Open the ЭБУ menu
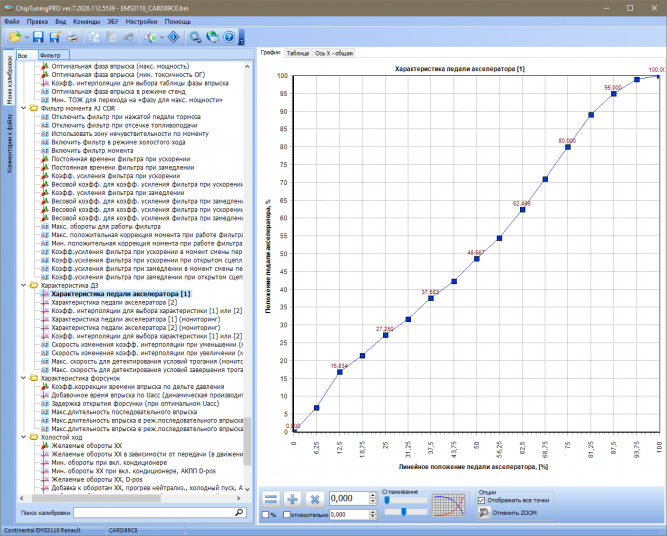Screen dimensions: 667x536 (113, 21)
